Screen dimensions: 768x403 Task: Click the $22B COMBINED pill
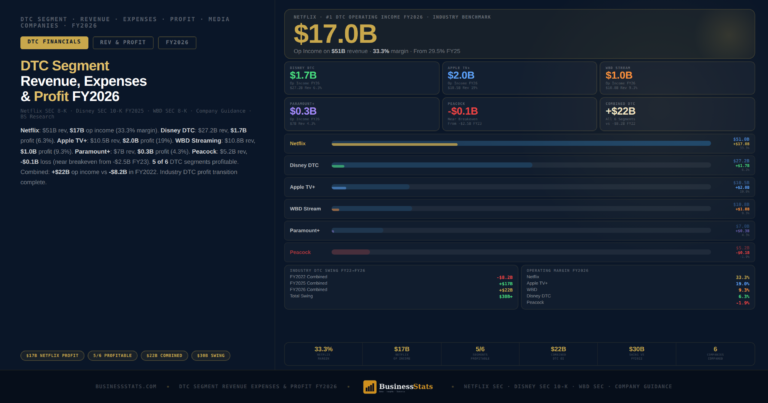coord(165,356)
